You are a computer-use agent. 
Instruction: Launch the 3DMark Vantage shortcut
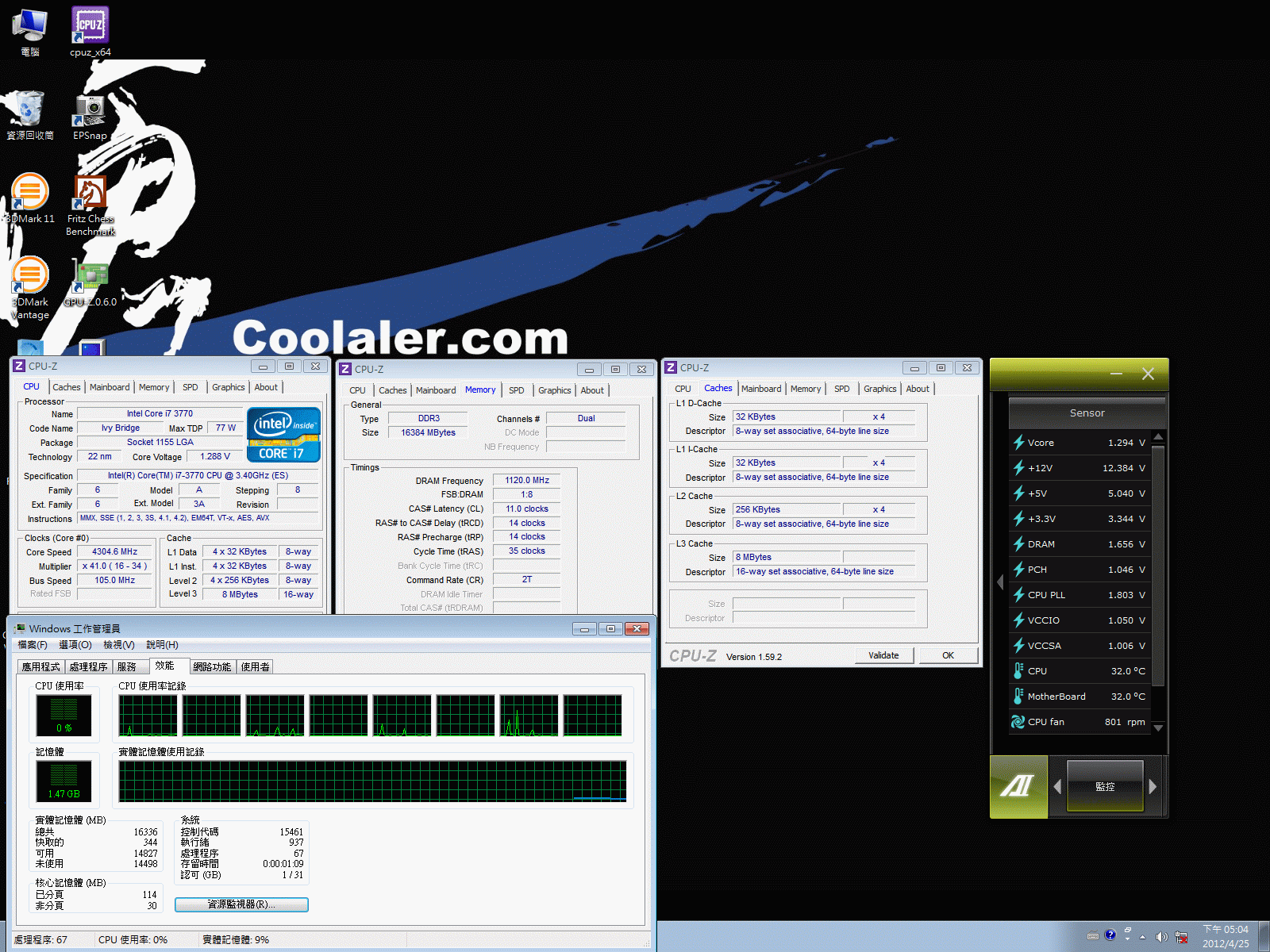(30, 287)
